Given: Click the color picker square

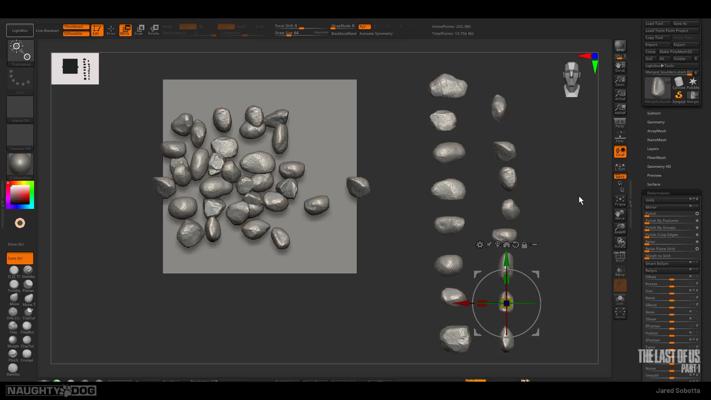Looking at the screenshot, I should pos(20,194).
